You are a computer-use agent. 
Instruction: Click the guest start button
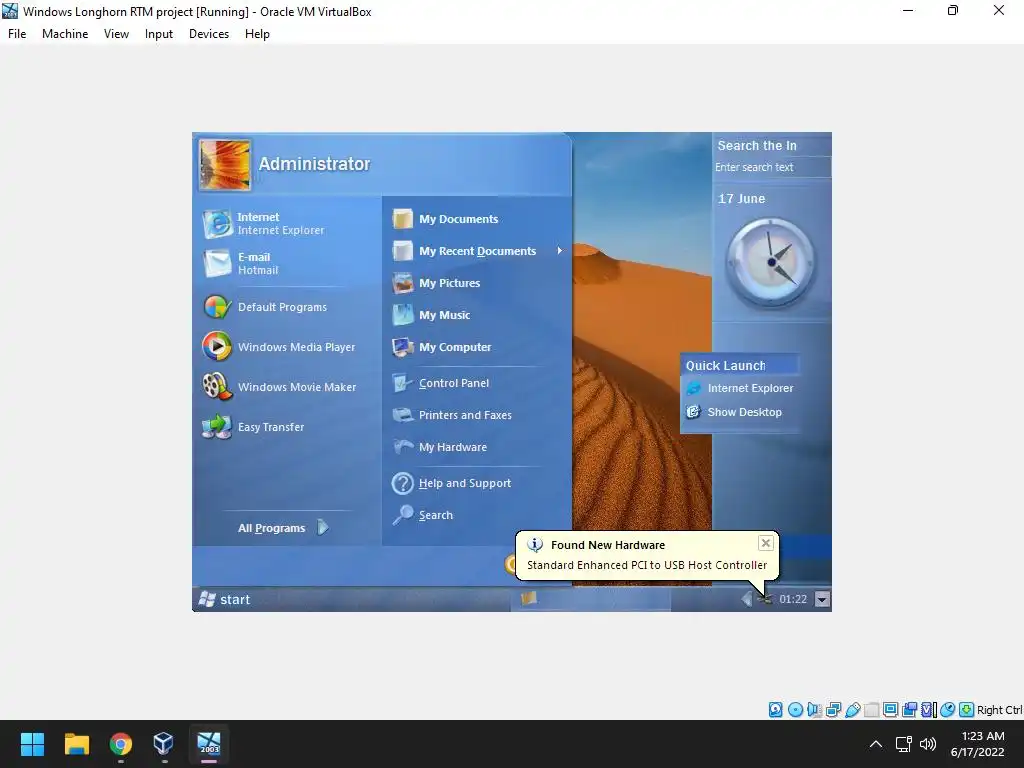(224, 600)
